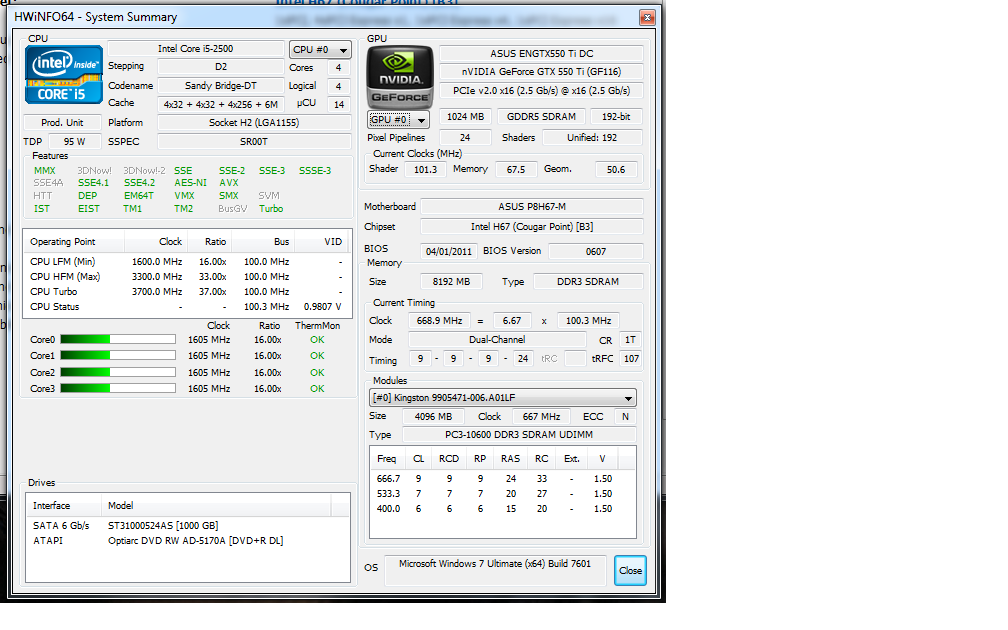Click the Core1 usage bar

tap(118, 356)
